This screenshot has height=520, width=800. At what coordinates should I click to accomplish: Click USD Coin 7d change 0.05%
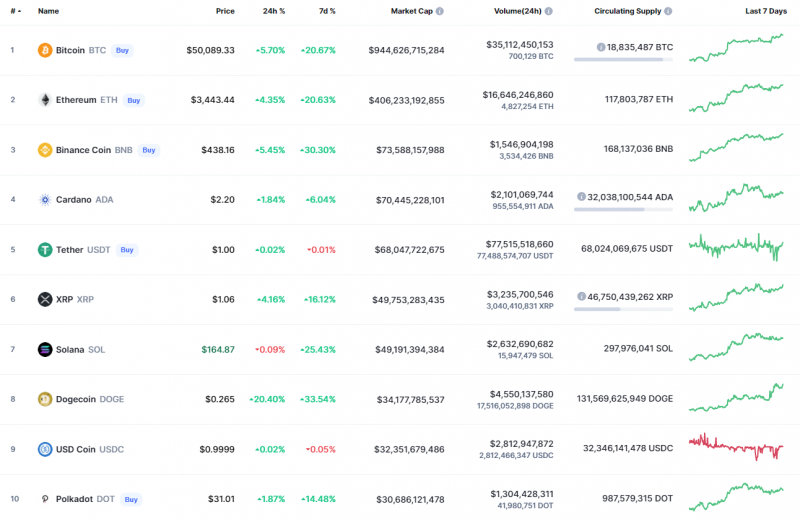[x=320, y=449]
